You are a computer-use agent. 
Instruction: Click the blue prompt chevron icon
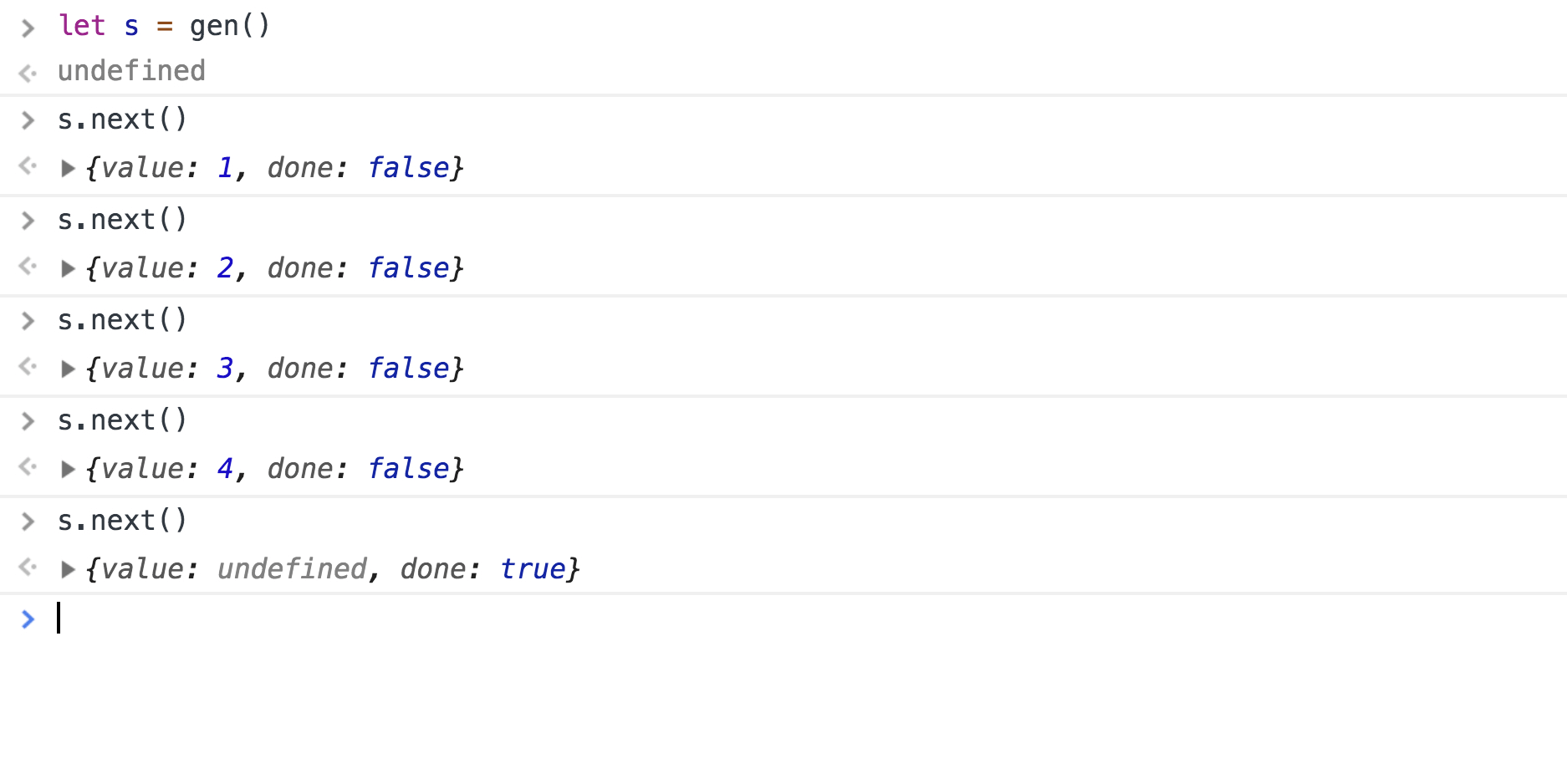pyautogui.click(x=28, y=619)
